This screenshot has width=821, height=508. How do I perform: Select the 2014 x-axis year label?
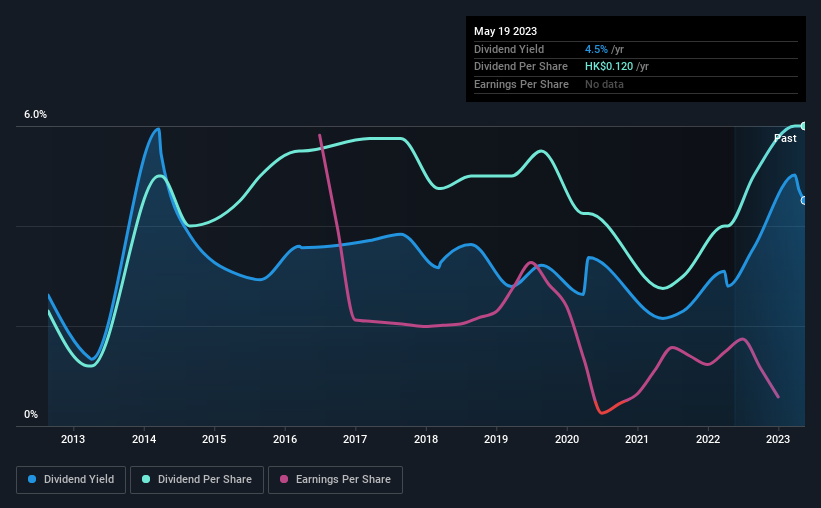[143, 439]
